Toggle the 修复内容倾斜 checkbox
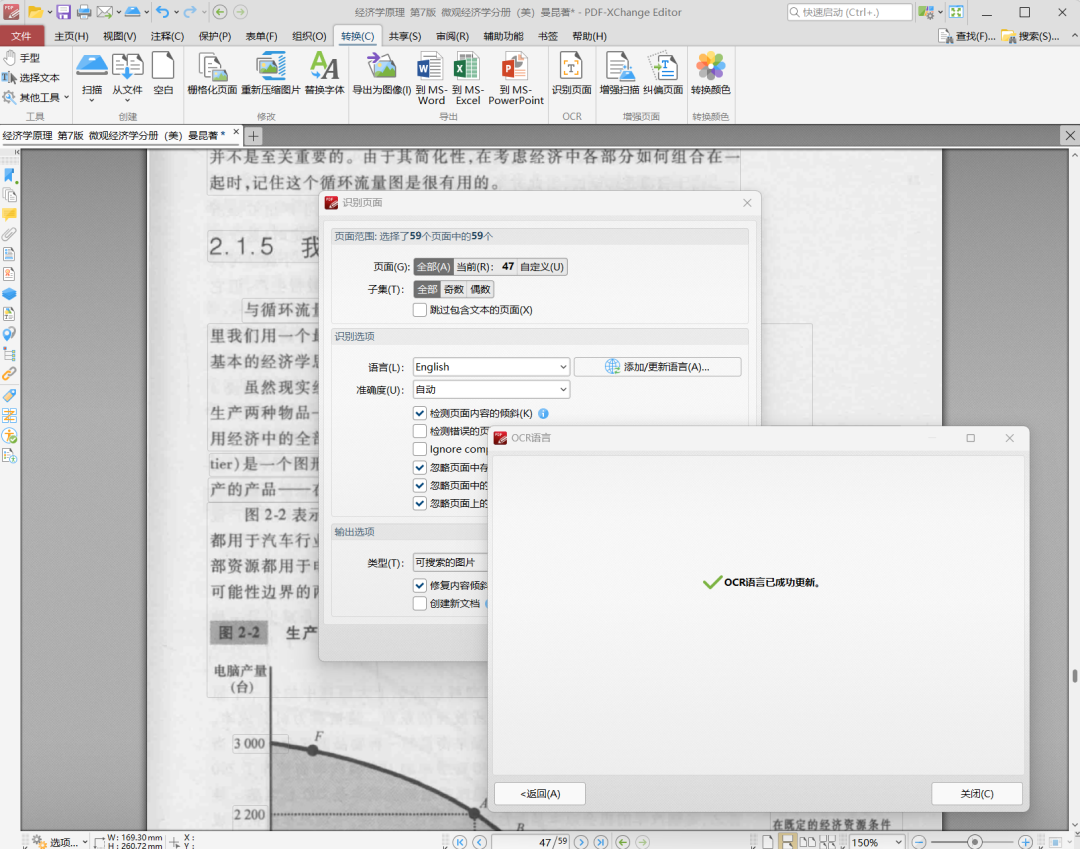 pyautogui.click(x=420, y=585)
